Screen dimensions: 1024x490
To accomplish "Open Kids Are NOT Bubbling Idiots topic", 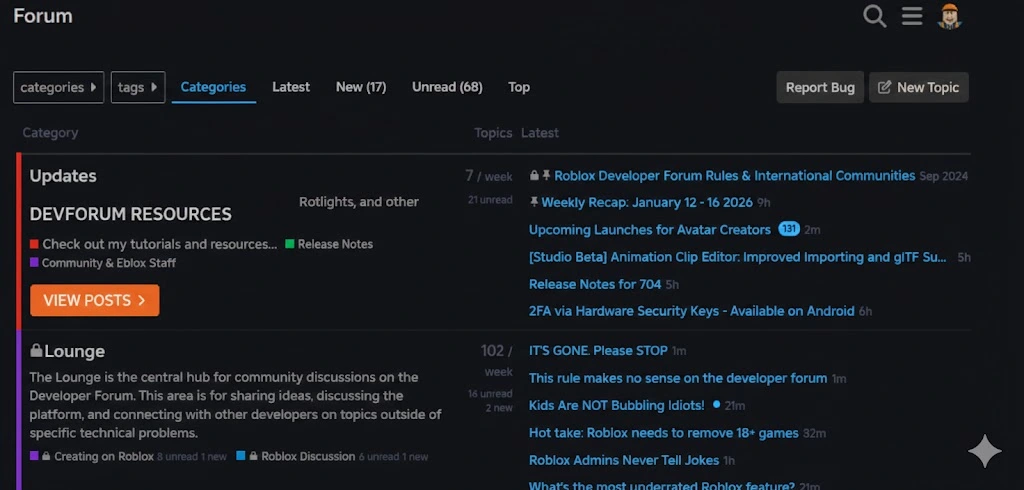I will pos(616,406).
